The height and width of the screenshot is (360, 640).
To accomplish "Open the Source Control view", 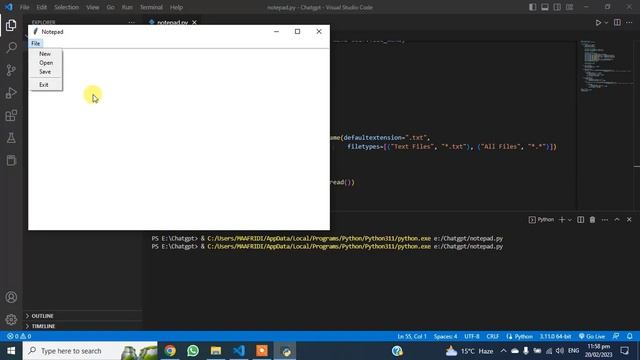I will 11,70.
